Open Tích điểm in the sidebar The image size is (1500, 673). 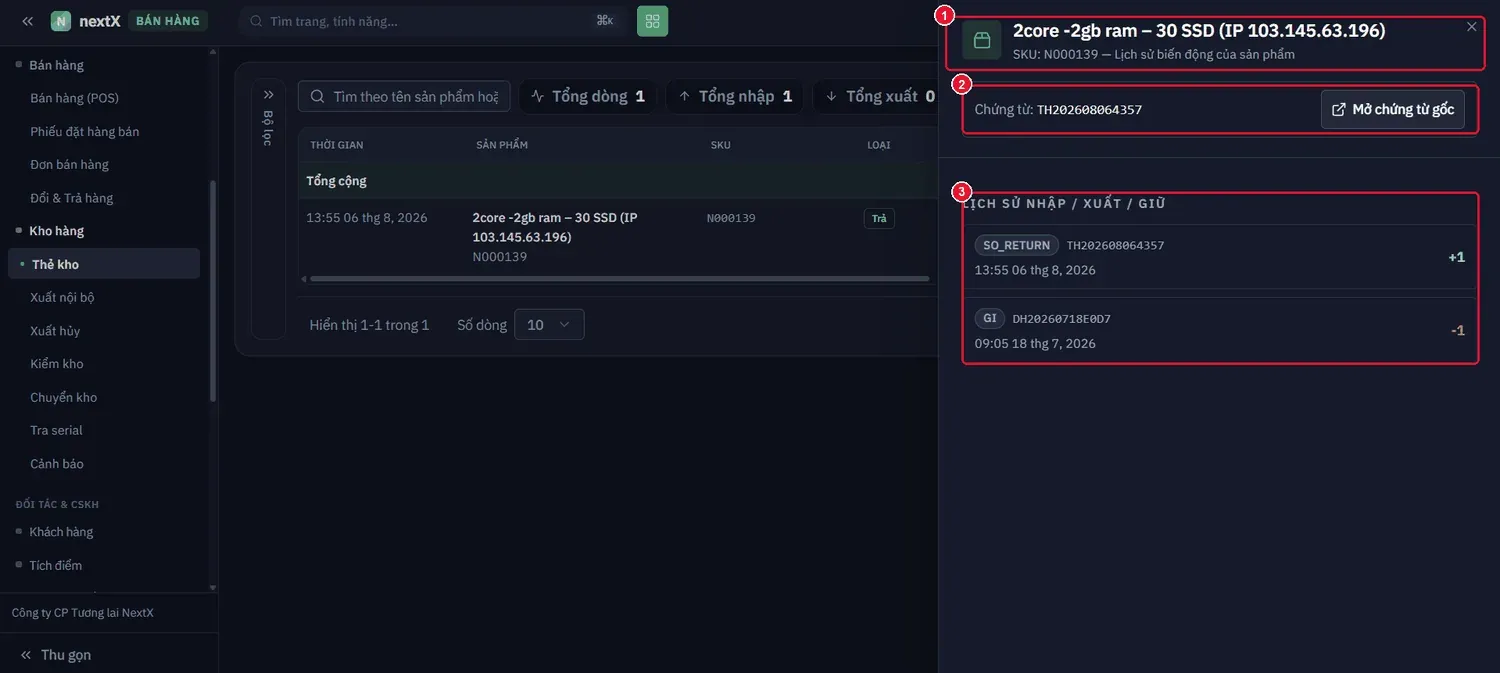(x=56, y=565)
